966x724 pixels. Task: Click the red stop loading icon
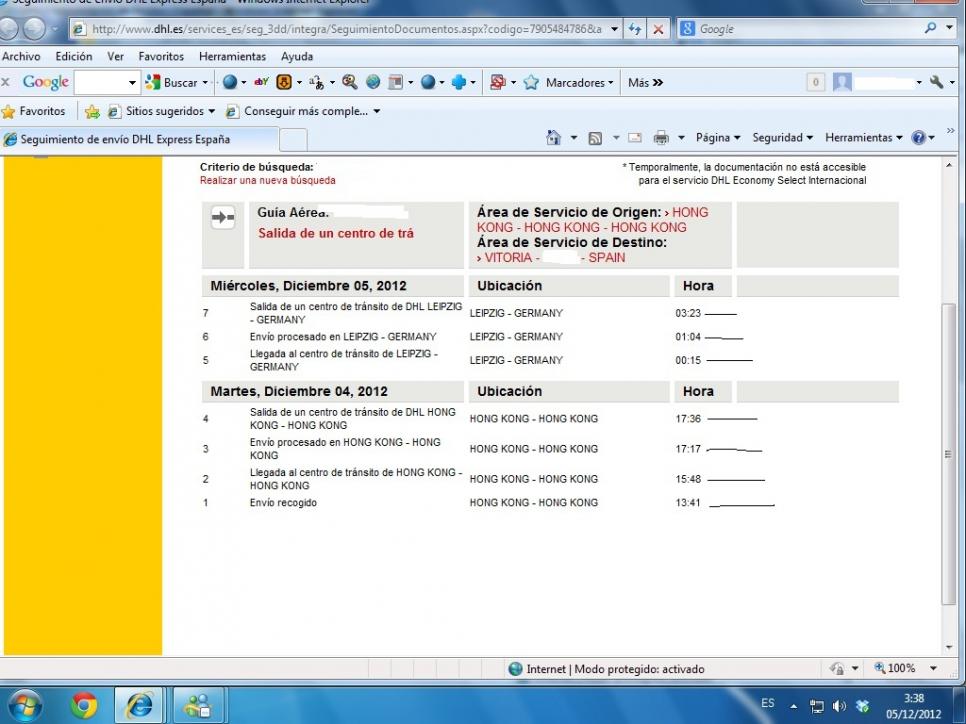coord(658,29)
